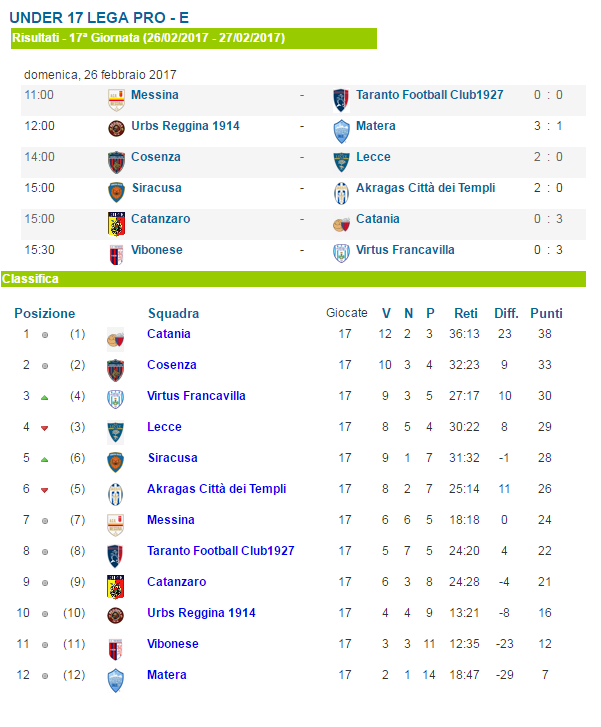Click the Matera crest in the standings table

click(x=115, y=680)
